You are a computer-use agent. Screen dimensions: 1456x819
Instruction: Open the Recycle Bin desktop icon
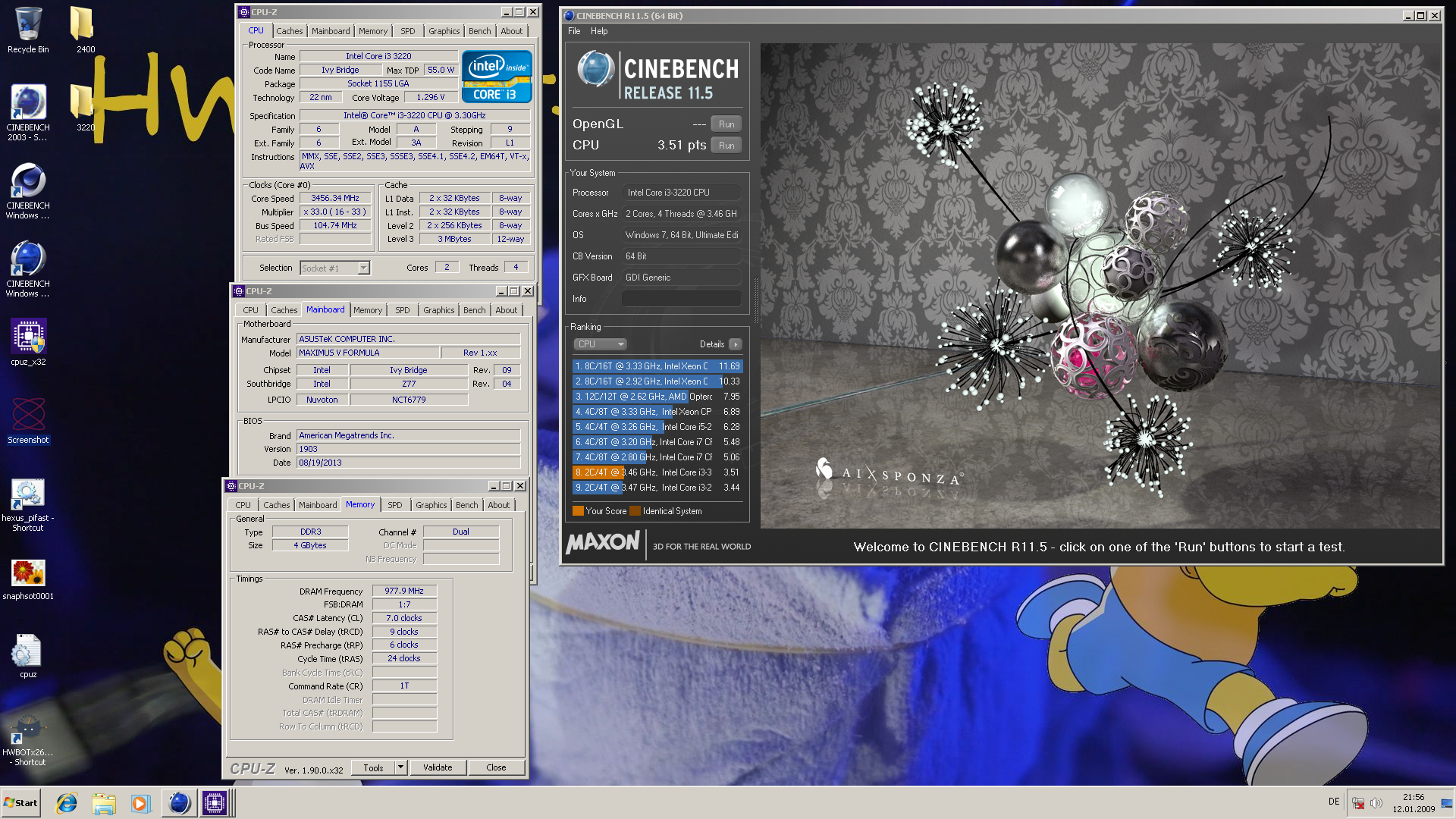[28, 30]
